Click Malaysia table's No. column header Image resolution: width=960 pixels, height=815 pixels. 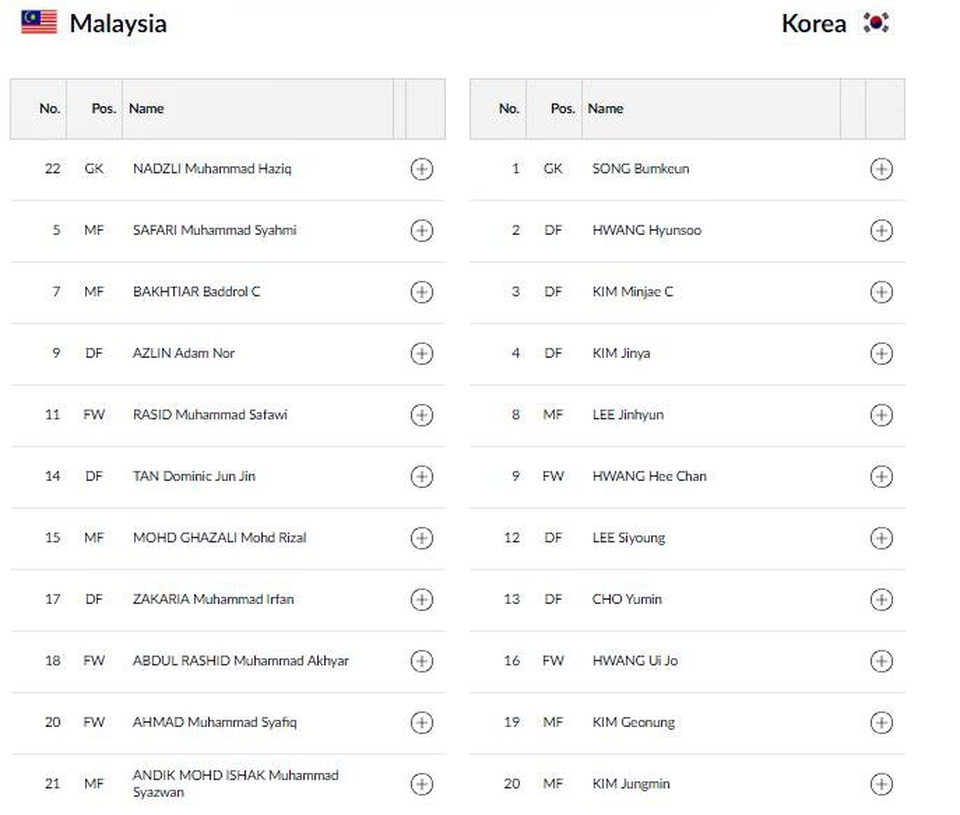click(50, 109)
